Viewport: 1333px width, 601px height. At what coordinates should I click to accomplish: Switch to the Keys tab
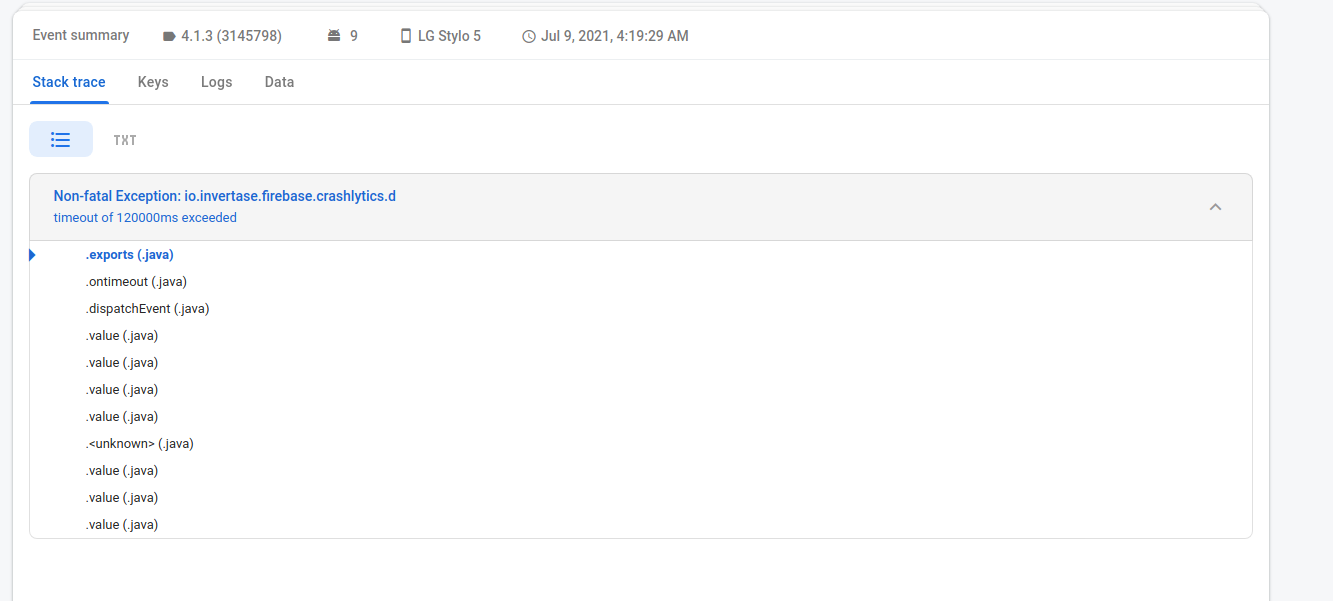pos(152,81)
